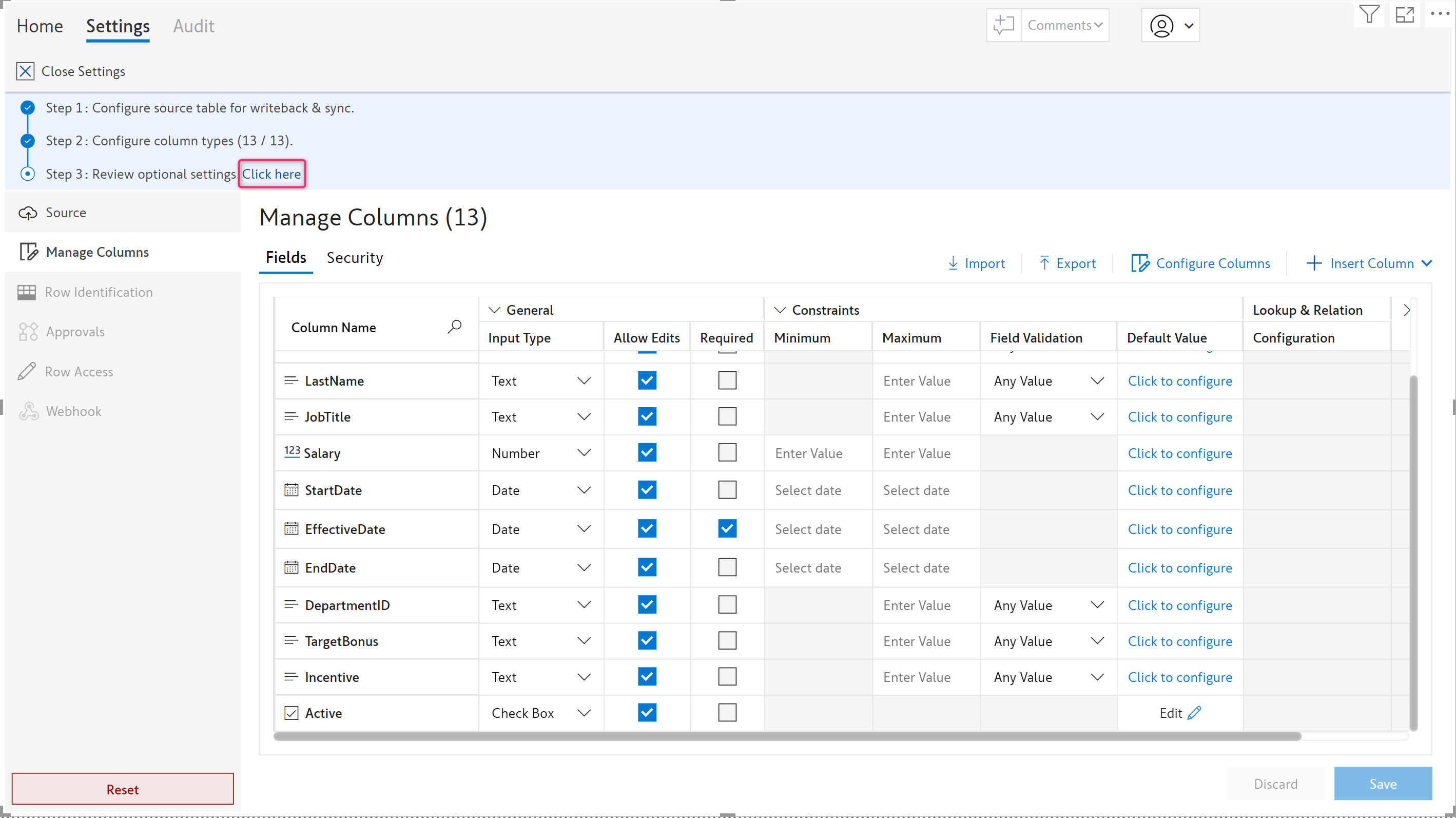Click the filter funnel icon

point(1368,14)
